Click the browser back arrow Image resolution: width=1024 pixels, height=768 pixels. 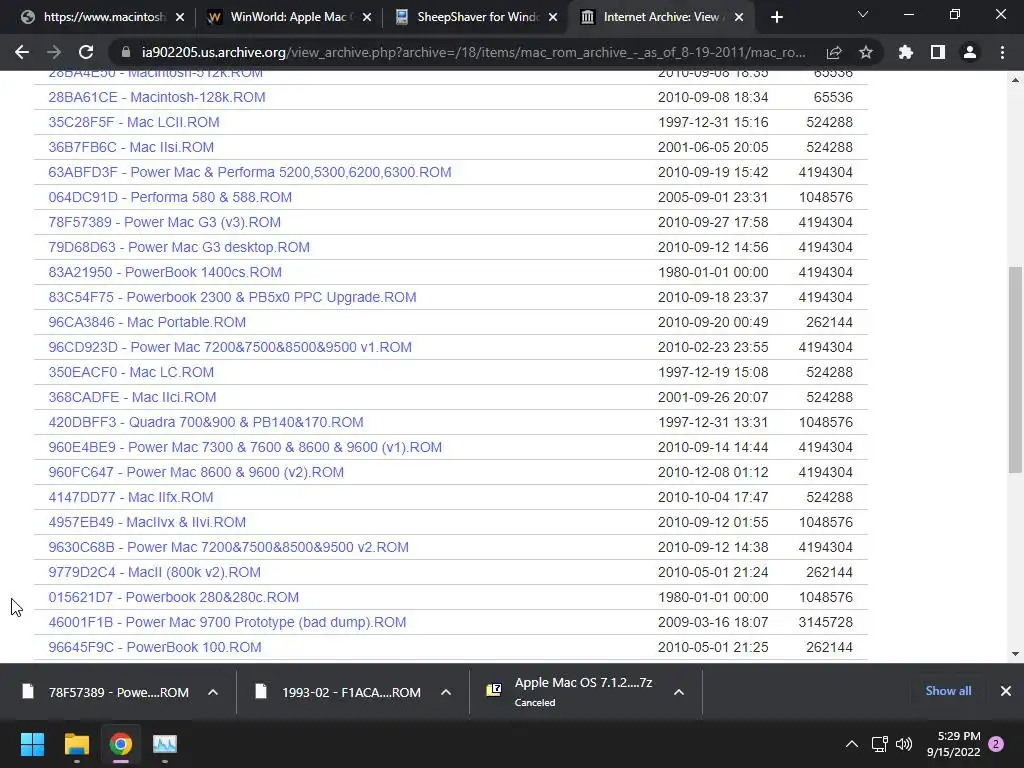pyautogui.click(x=22, y=52)
